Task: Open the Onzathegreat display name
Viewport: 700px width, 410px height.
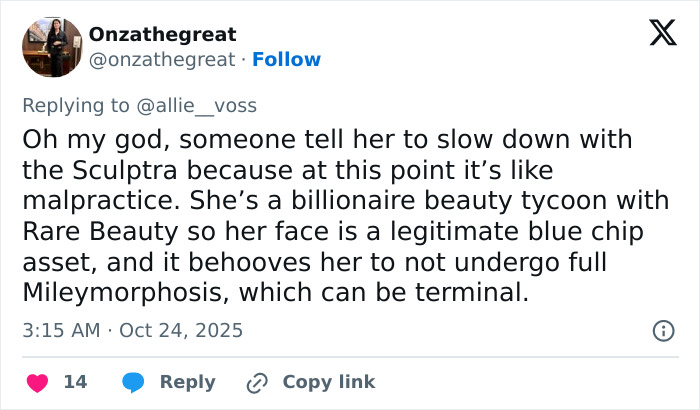Action: click(x=163, y=36)
